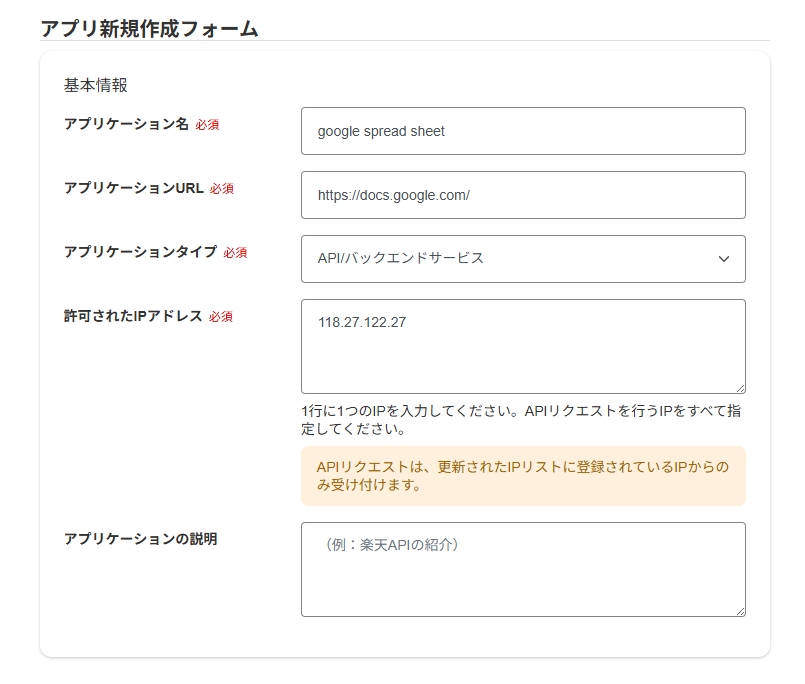805x684 pixels.
Task: Click the アプリケーションURL label
Action: pos(133,188)
